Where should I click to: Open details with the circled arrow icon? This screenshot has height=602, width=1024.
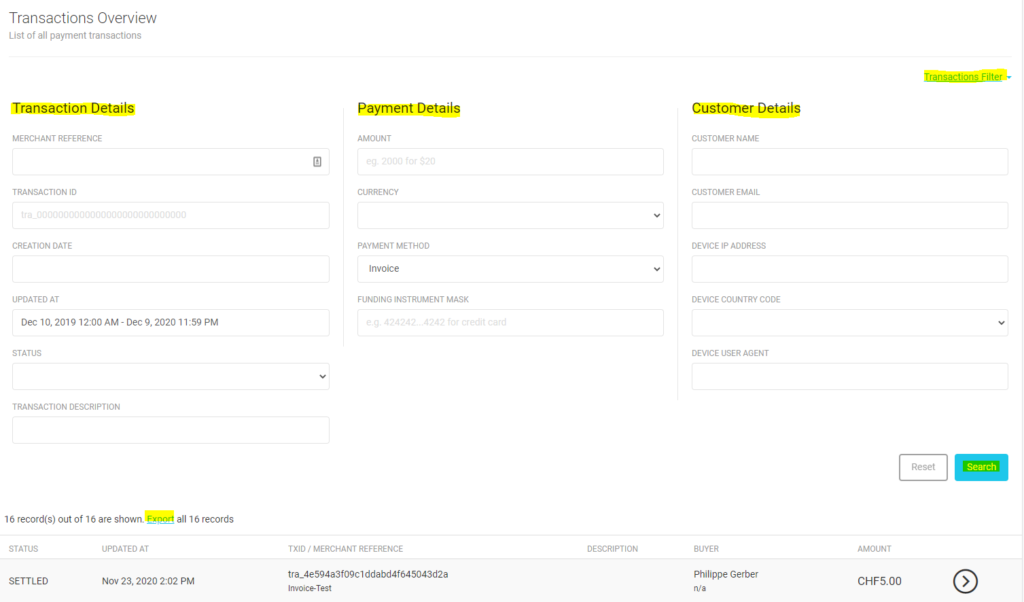(x=965, y=581)
